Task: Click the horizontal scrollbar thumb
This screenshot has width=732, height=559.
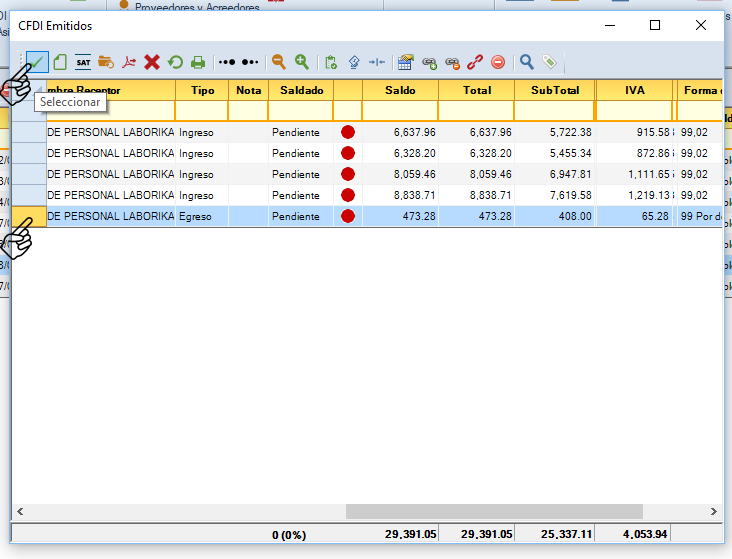Action: 494,511
